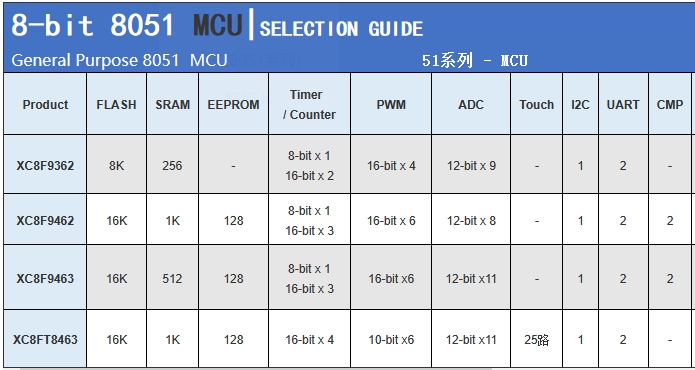Select the XC8F9462 product cell
Viewport: 695px width, 370px height.
(45, 220)
